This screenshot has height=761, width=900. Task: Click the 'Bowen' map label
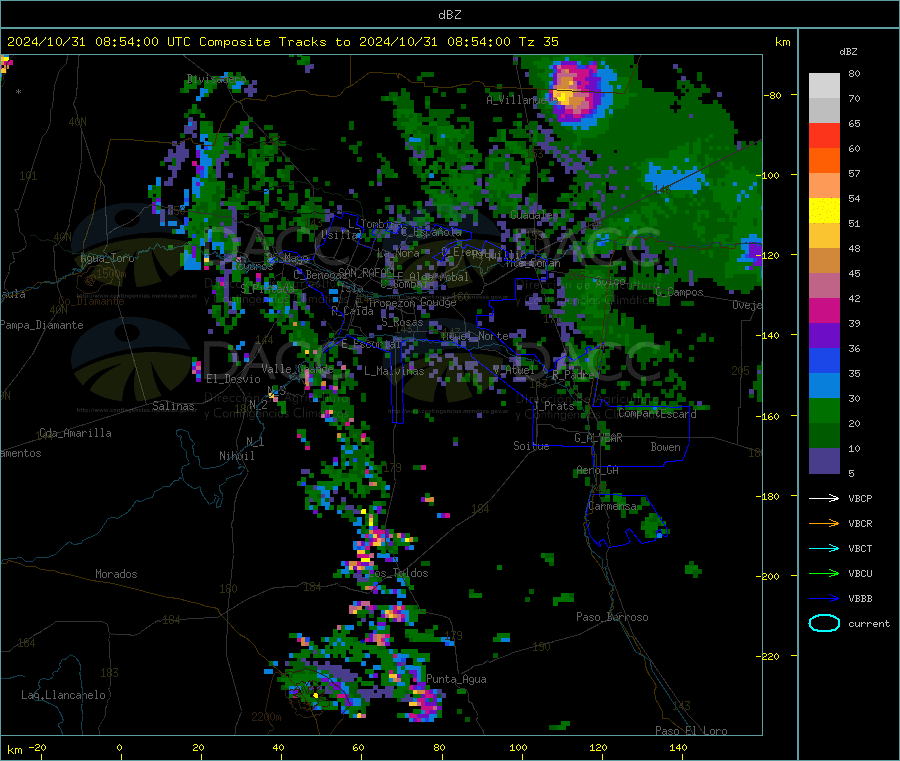(665, 447)
